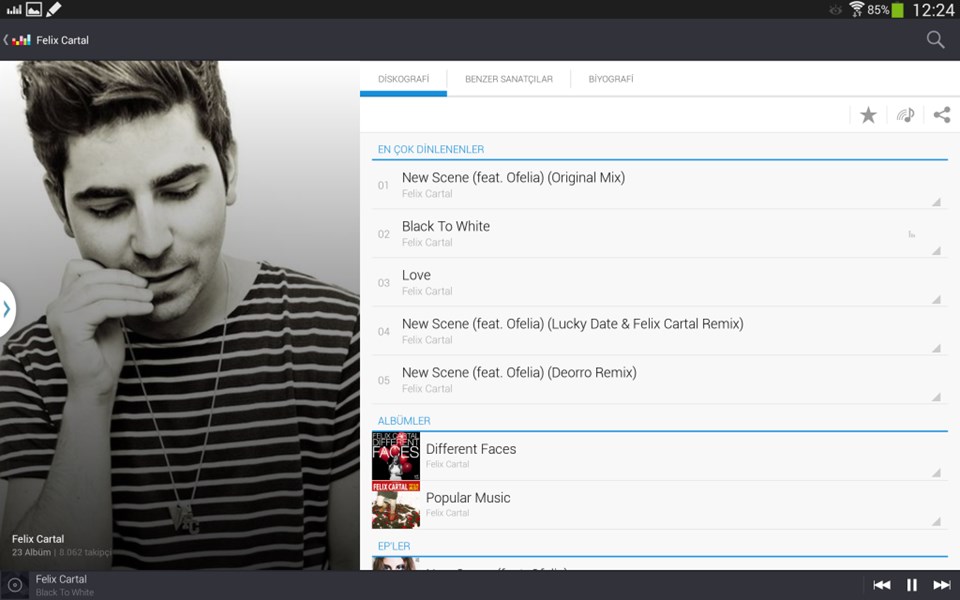The width and height of the screenshot is (960, 600).
Task: Tap the 23 Albüm count text
Action: (x=31, y=552)
